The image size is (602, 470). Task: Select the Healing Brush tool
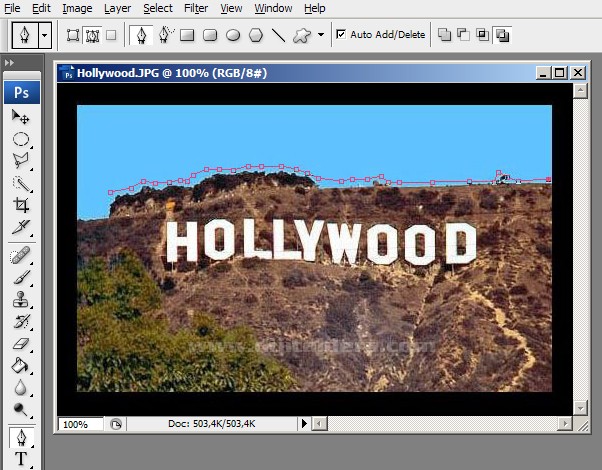pos(20,255)
